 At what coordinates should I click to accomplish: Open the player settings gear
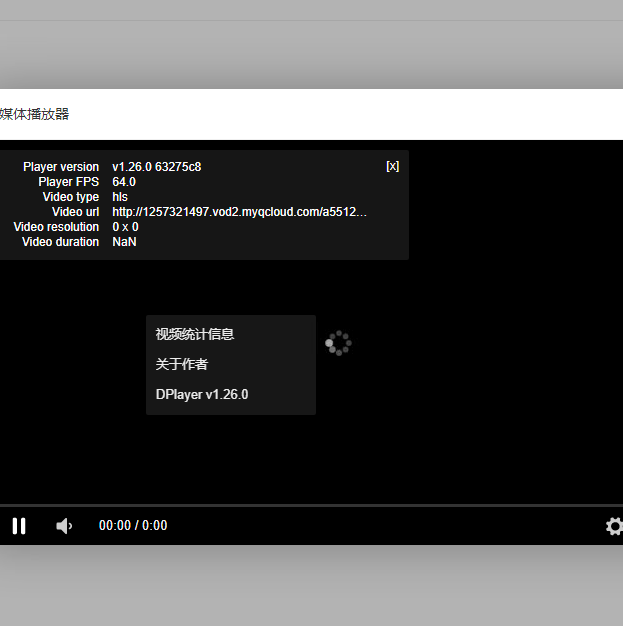[x=614, y=526]
